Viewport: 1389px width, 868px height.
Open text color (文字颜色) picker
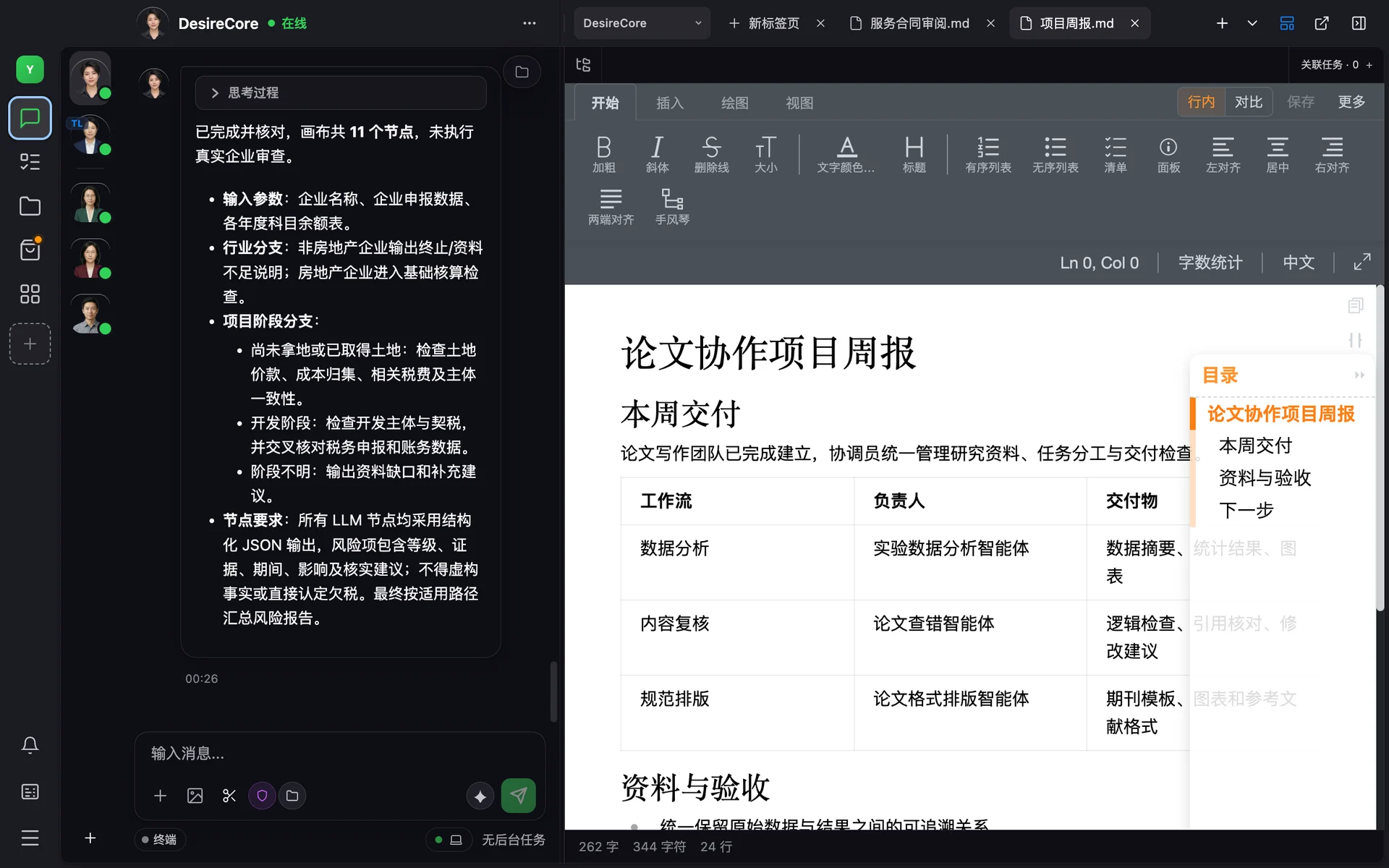(x=846, y=154)
